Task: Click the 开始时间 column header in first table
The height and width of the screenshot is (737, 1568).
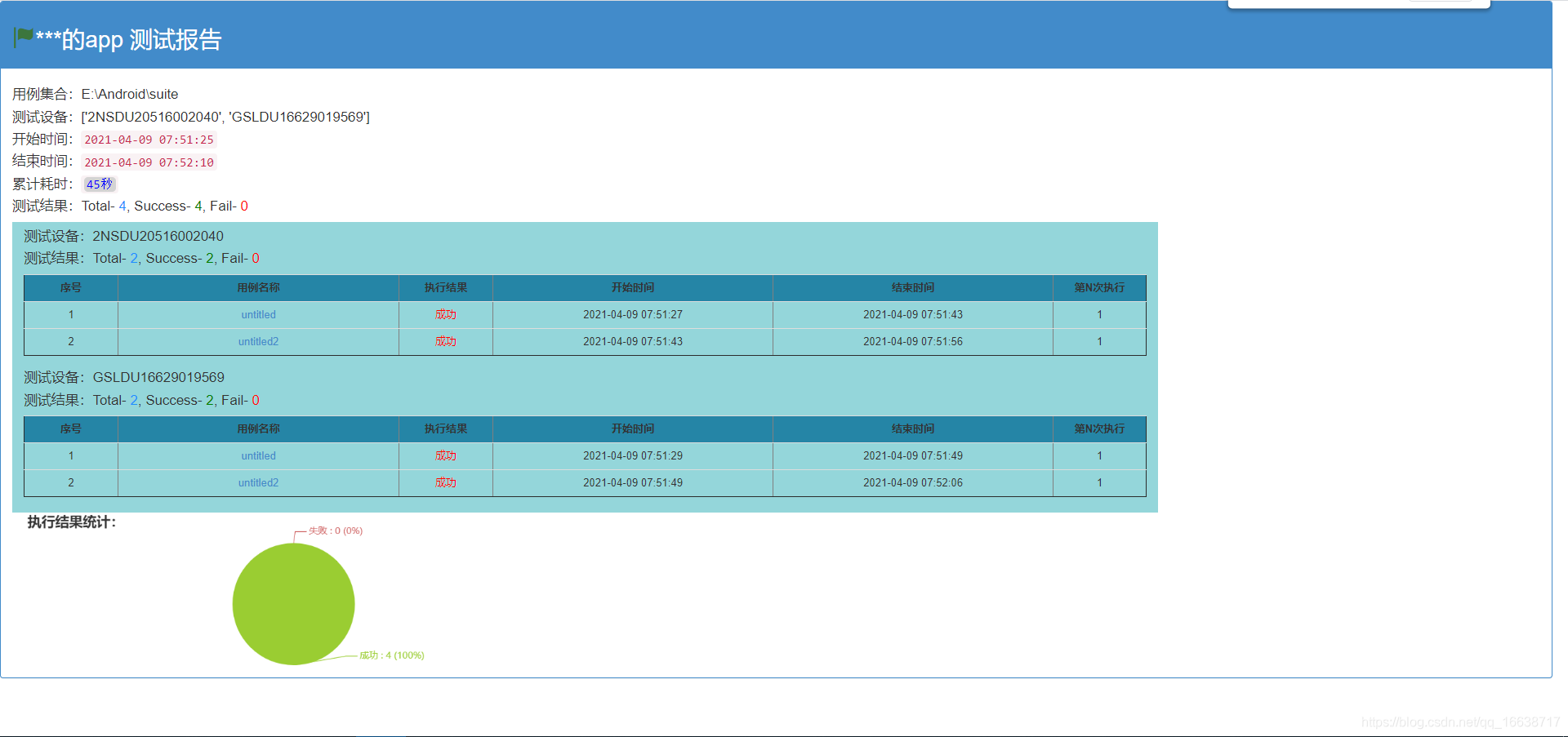Action: tap(633, 288)
